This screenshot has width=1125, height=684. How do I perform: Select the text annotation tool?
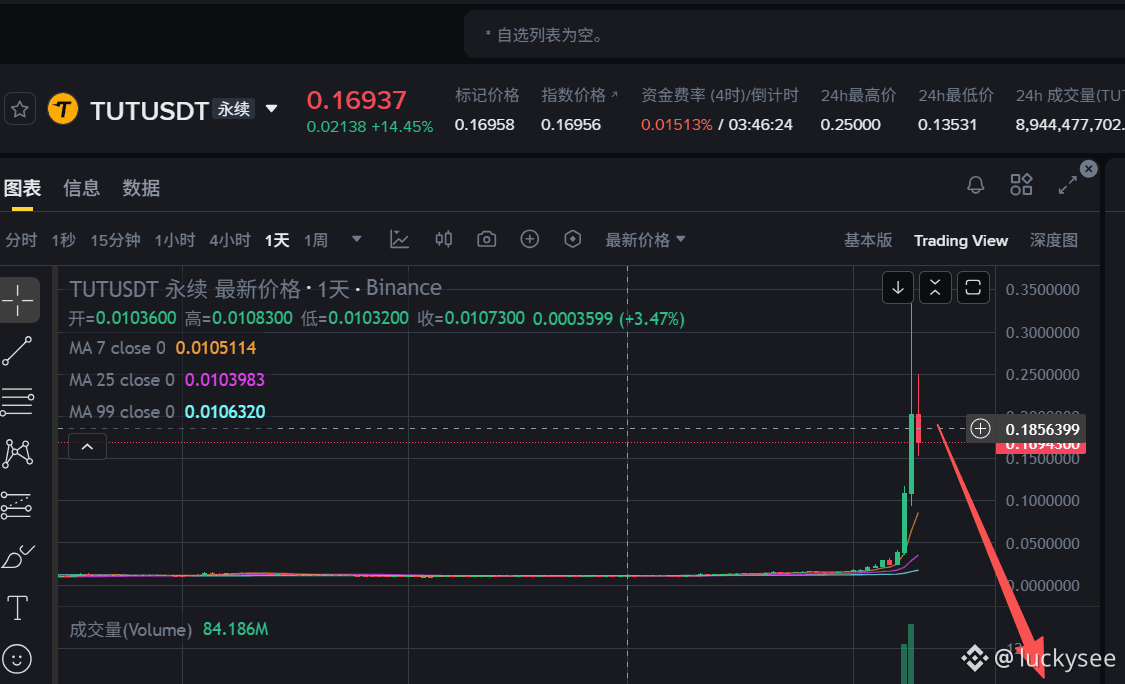click(17, 608)
